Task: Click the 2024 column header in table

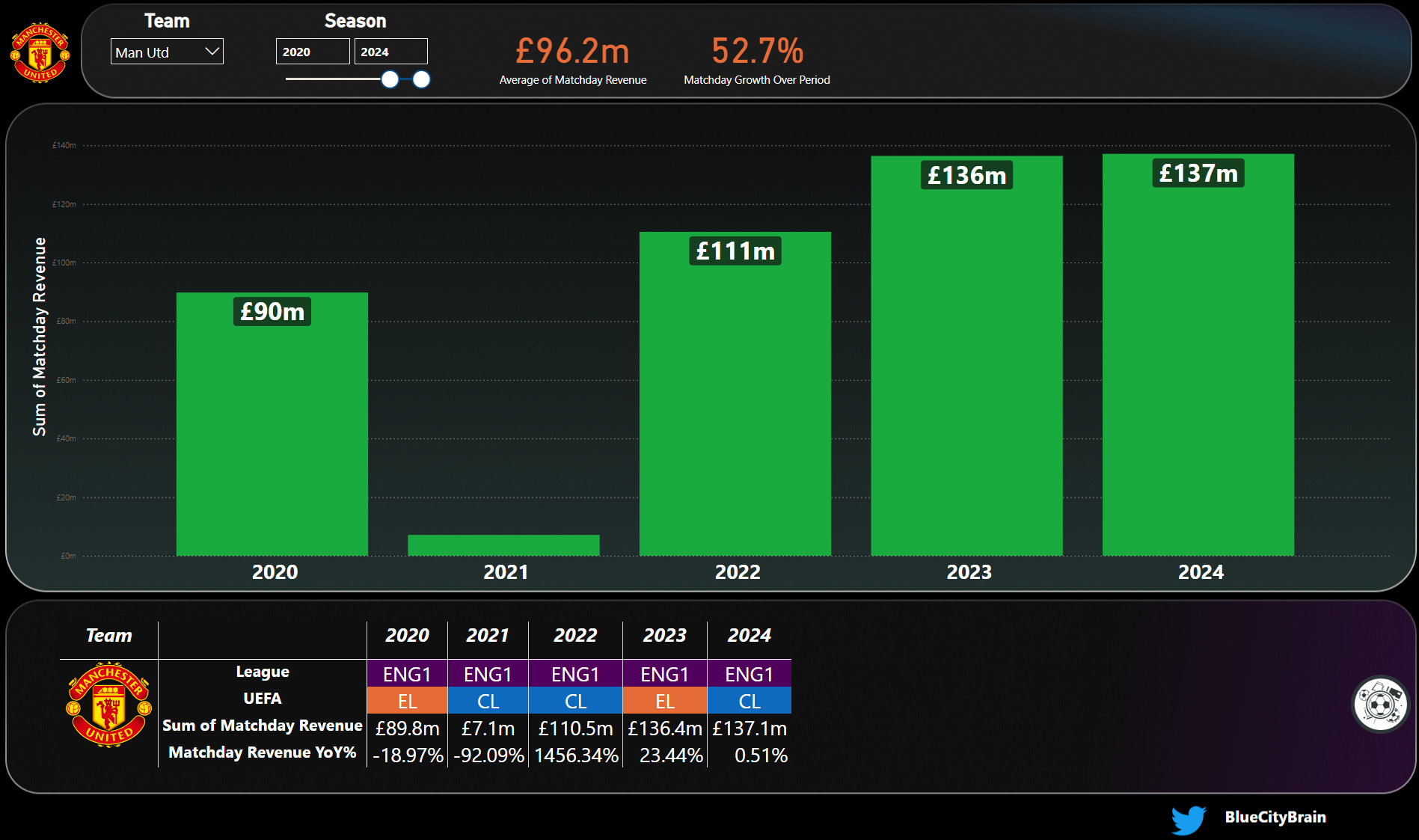Action: (x=749, y=636)
